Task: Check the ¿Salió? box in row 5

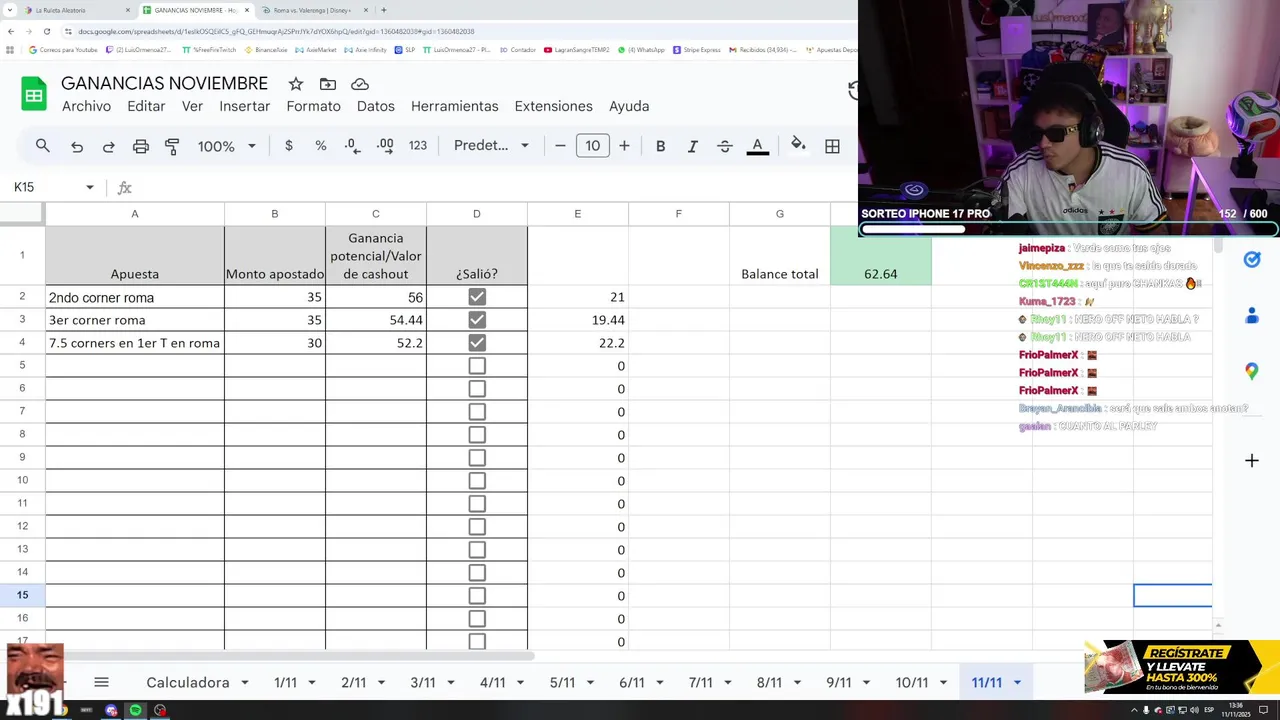Action: click(x=477, y=366)
